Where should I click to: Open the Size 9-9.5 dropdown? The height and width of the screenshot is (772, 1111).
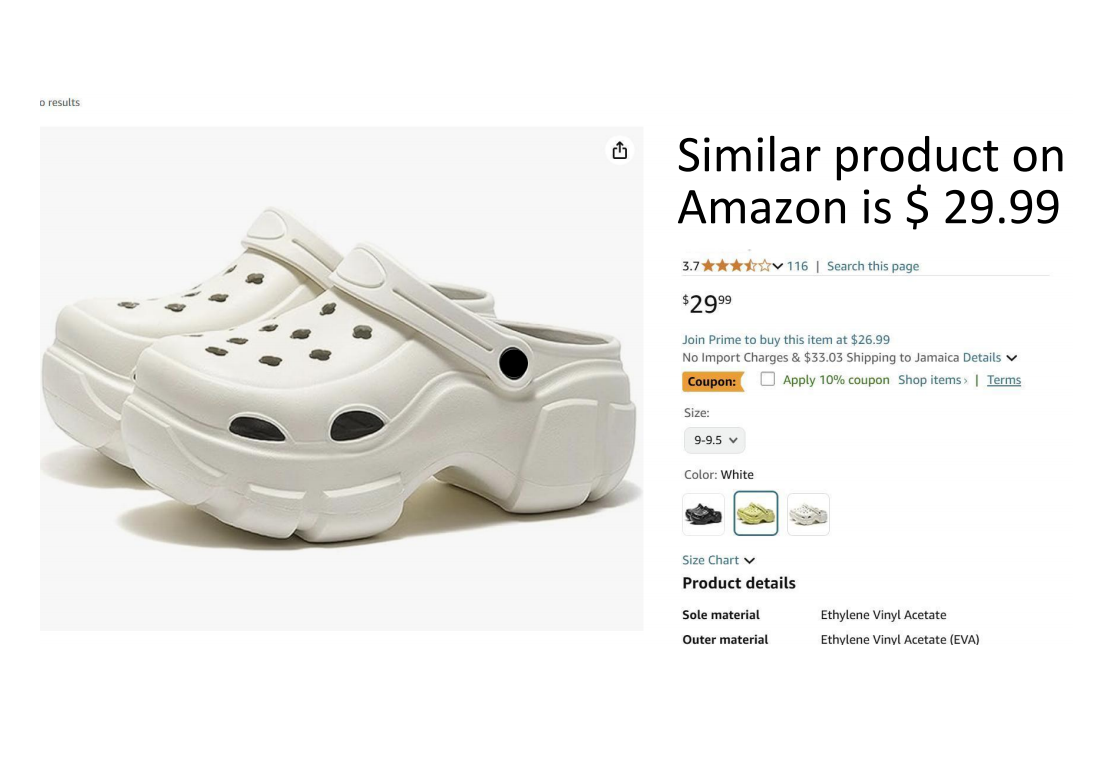click(x=714, y=440)
